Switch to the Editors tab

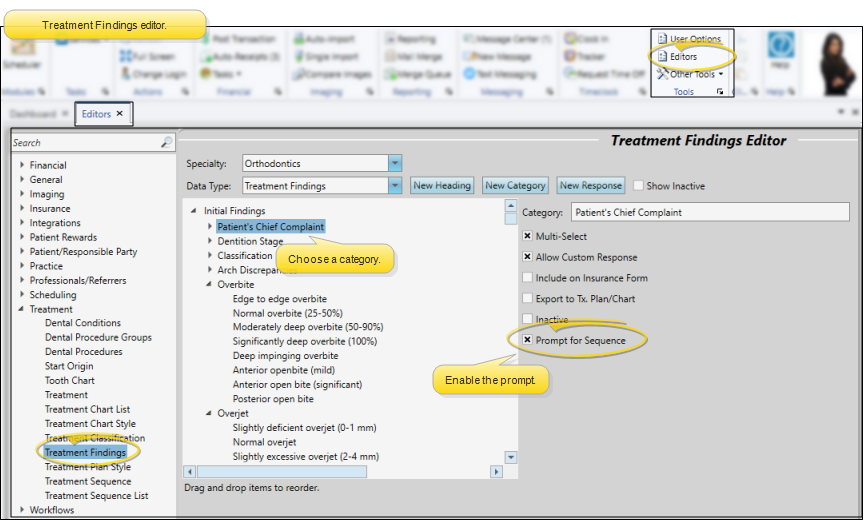(x=97, y=114)
